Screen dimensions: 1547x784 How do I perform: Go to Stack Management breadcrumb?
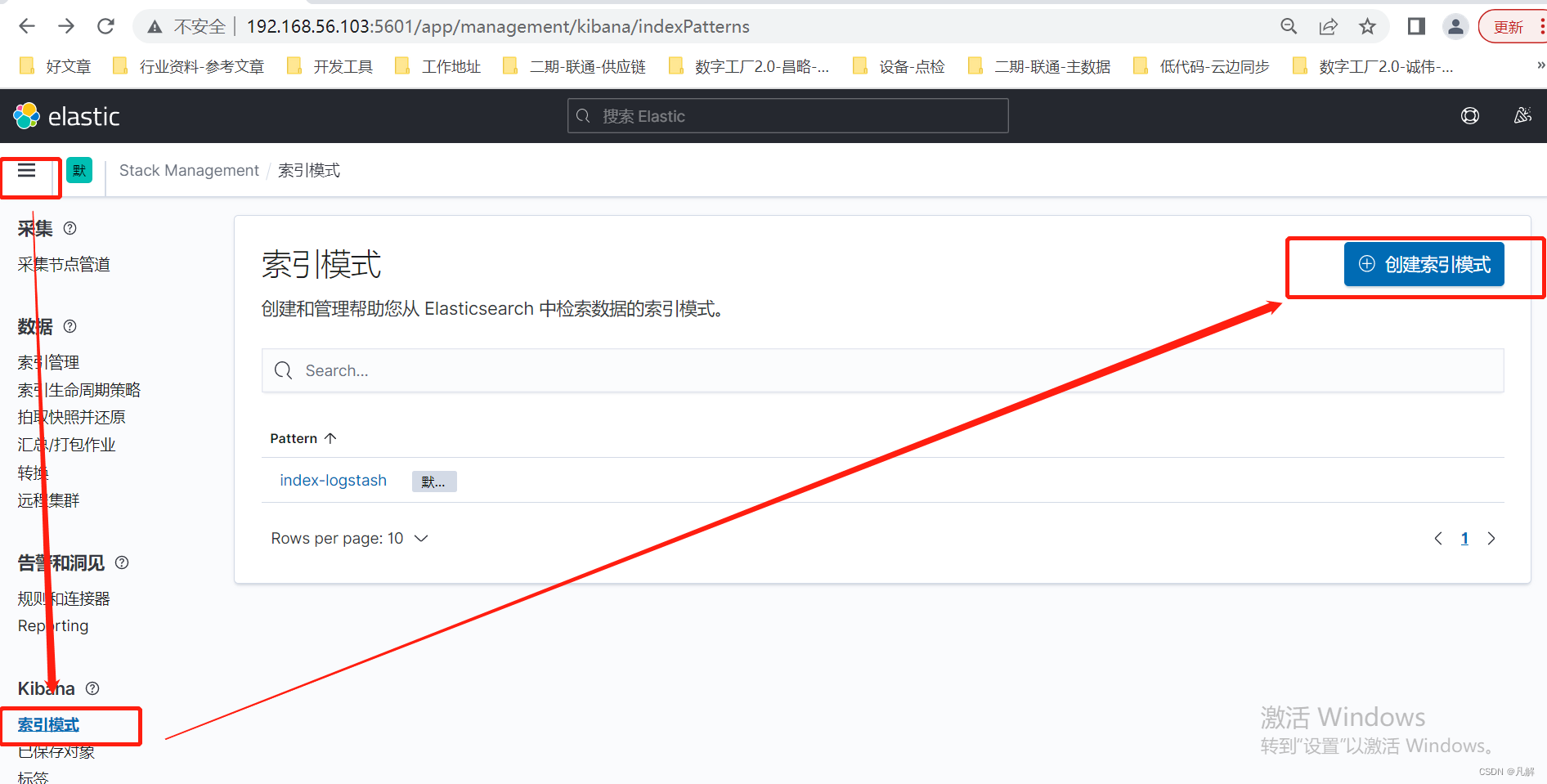click(189, 170)
